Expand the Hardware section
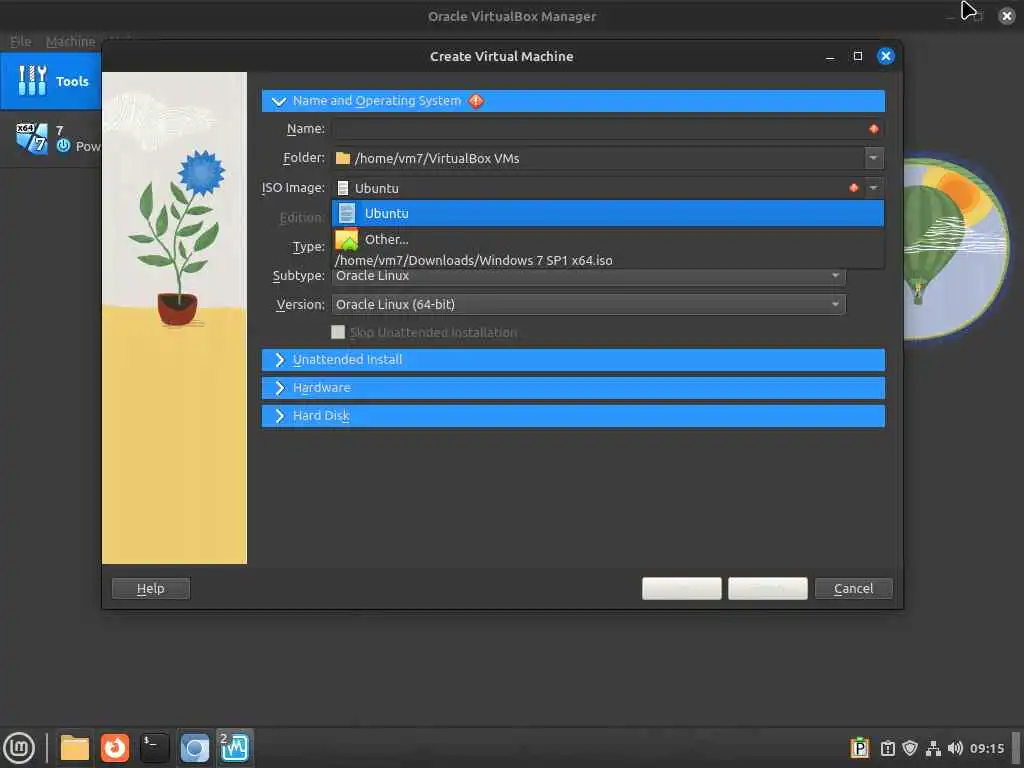The image size is (1024, 768). [573, 388]
